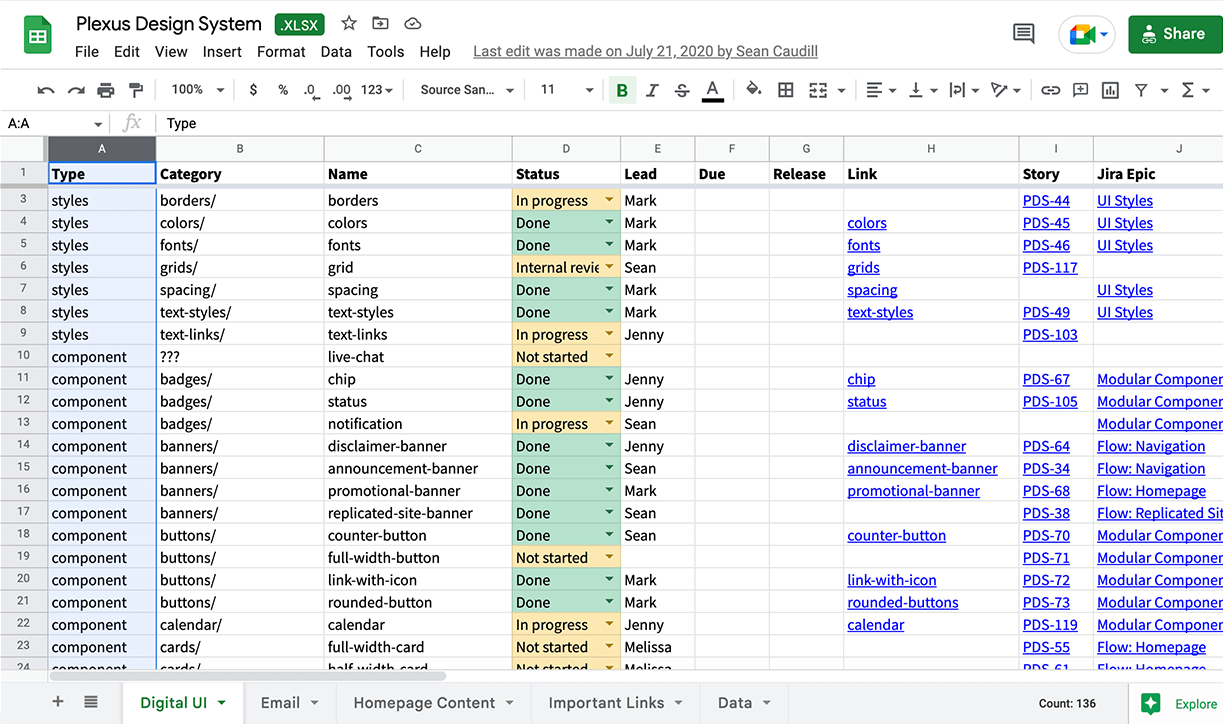The image size is (1223, 724).
Task: Open text rotation options
Action: tap(1005, 90)
